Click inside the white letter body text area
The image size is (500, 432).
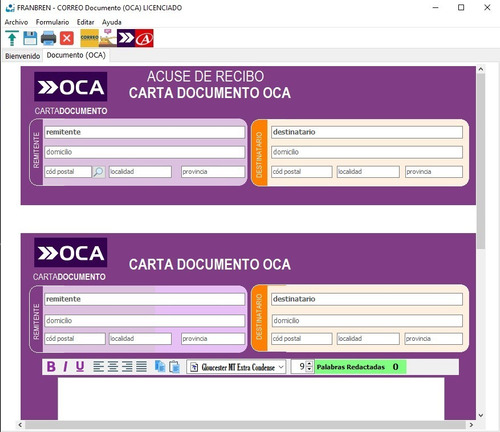point(251,398)
